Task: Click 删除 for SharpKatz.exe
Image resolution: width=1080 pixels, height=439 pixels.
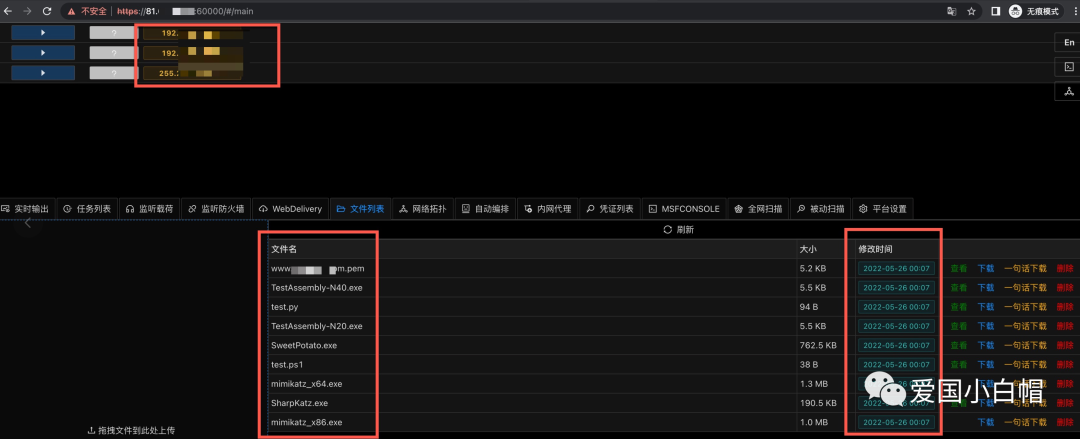Action: [1064, 403]
